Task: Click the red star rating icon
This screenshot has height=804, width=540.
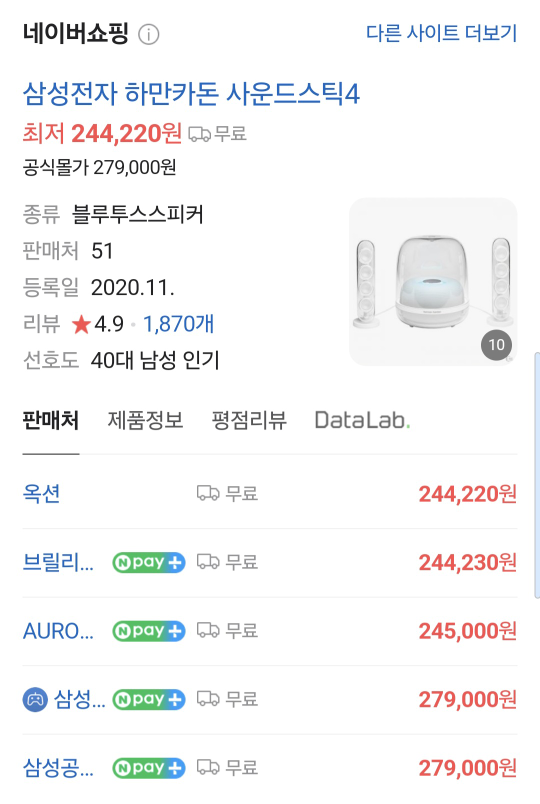Action: click(x=81, y=325)
